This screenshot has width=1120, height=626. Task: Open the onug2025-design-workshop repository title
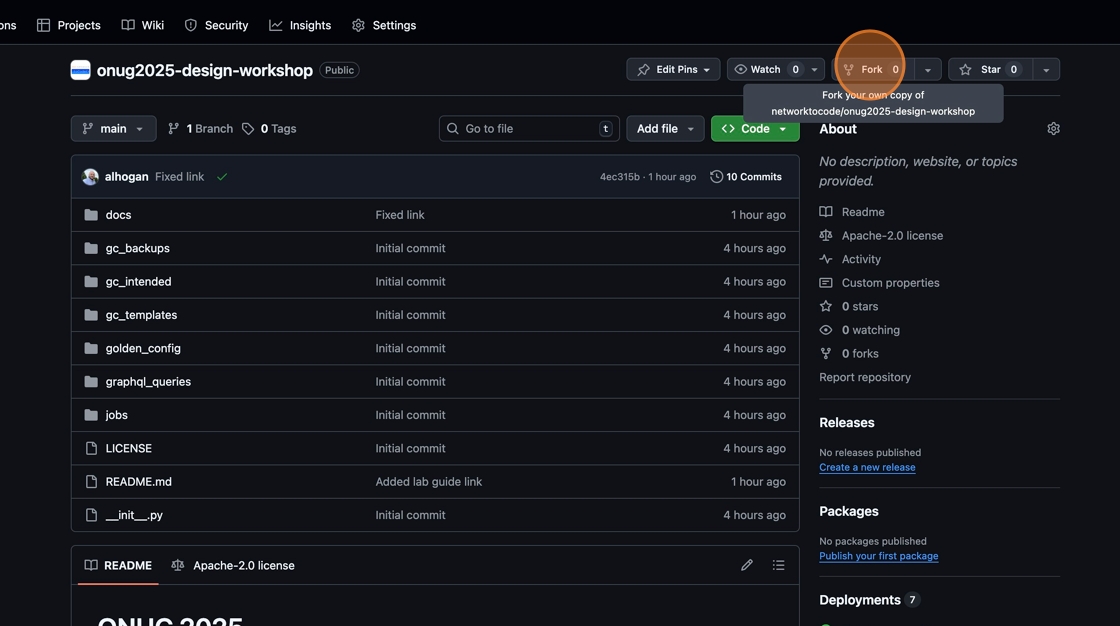tap(204, 70)
